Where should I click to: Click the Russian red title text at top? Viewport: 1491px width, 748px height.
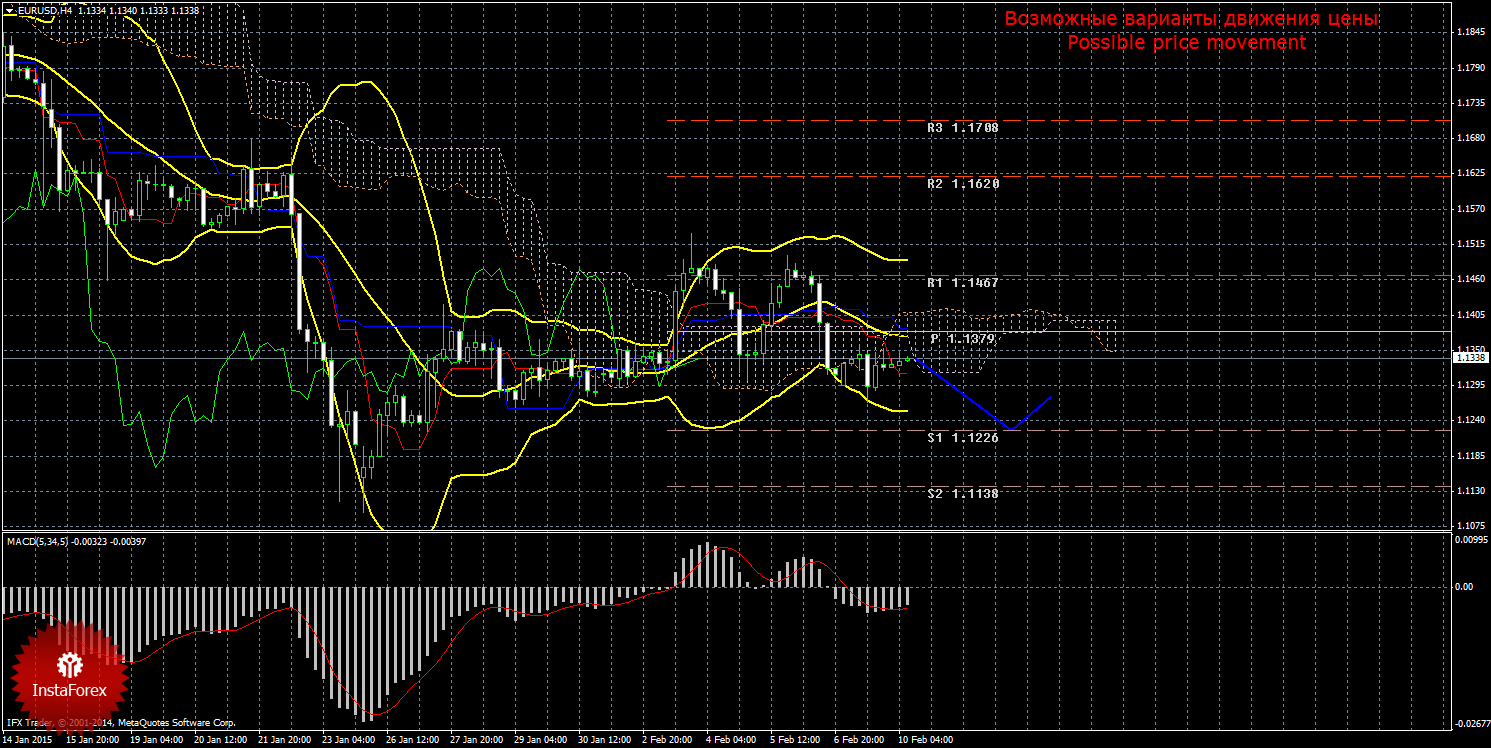(1190, 19)
